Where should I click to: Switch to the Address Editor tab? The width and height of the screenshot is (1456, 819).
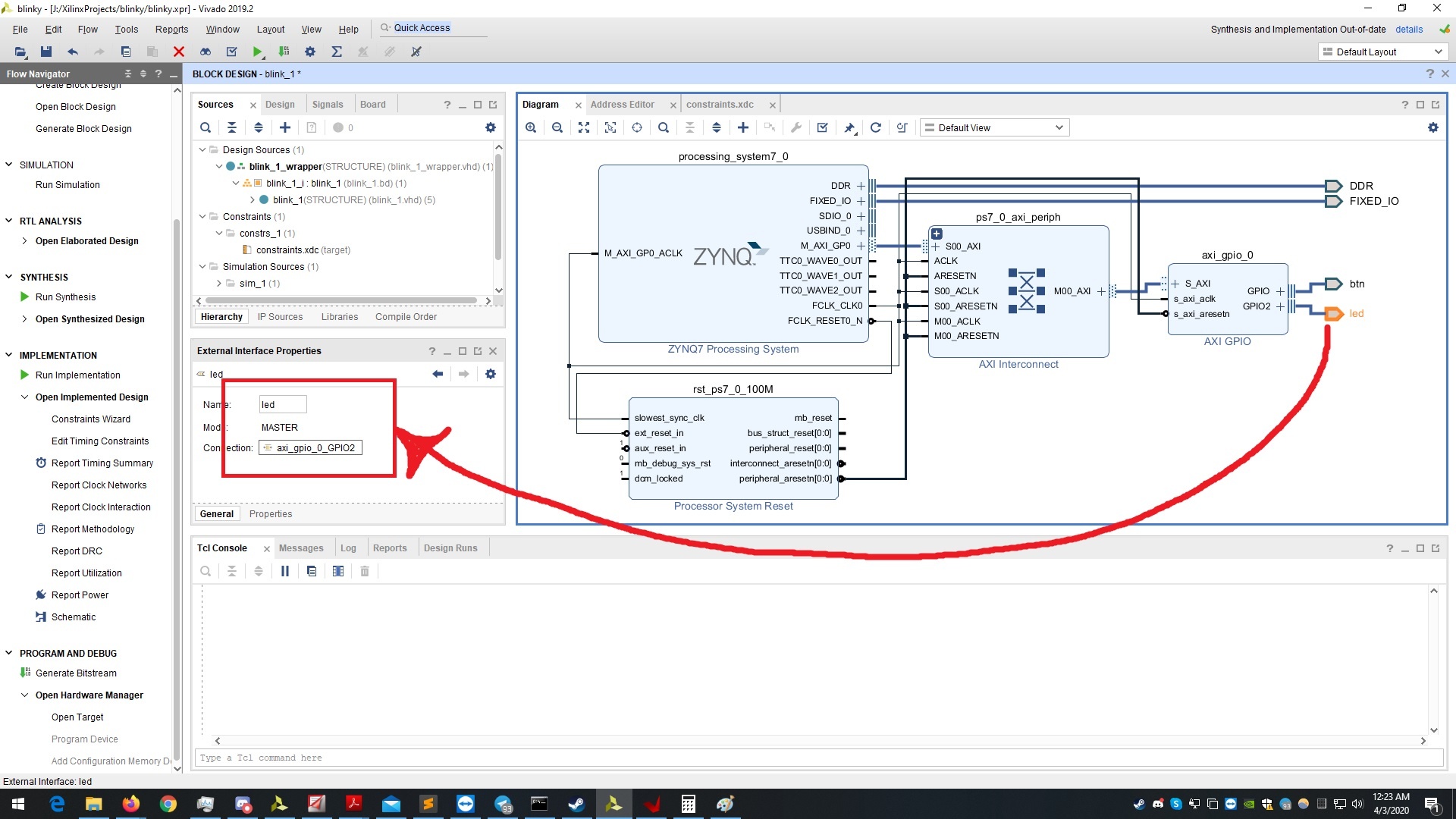tap(622, 105)
